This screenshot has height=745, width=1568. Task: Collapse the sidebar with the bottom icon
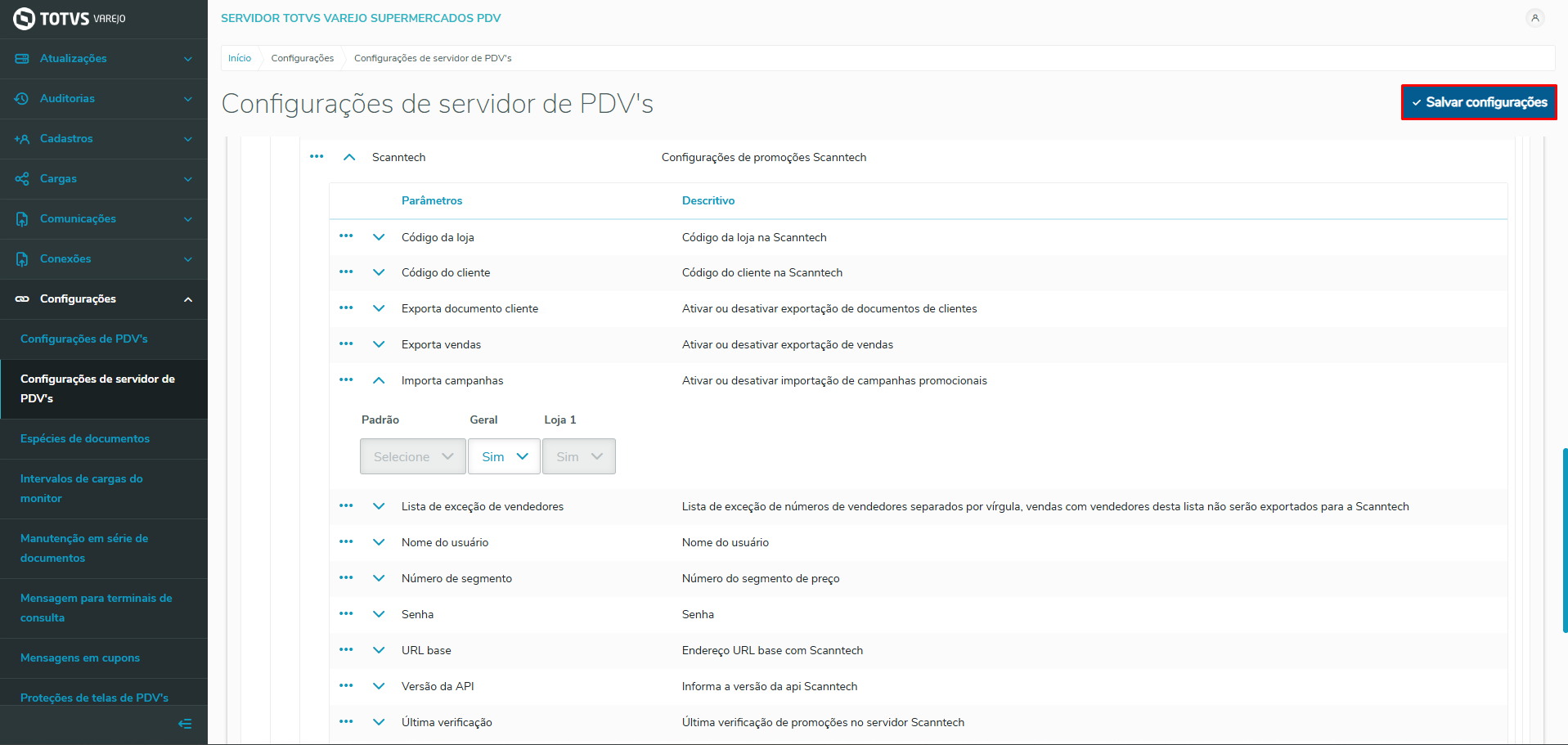coord(185,724)
